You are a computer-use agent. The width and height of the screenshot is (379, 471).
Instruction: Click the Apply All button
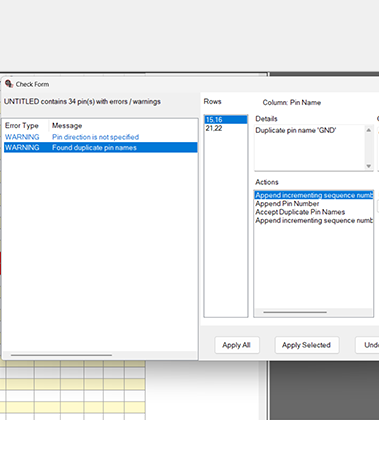pyautogui.click(x=237, y=345)
